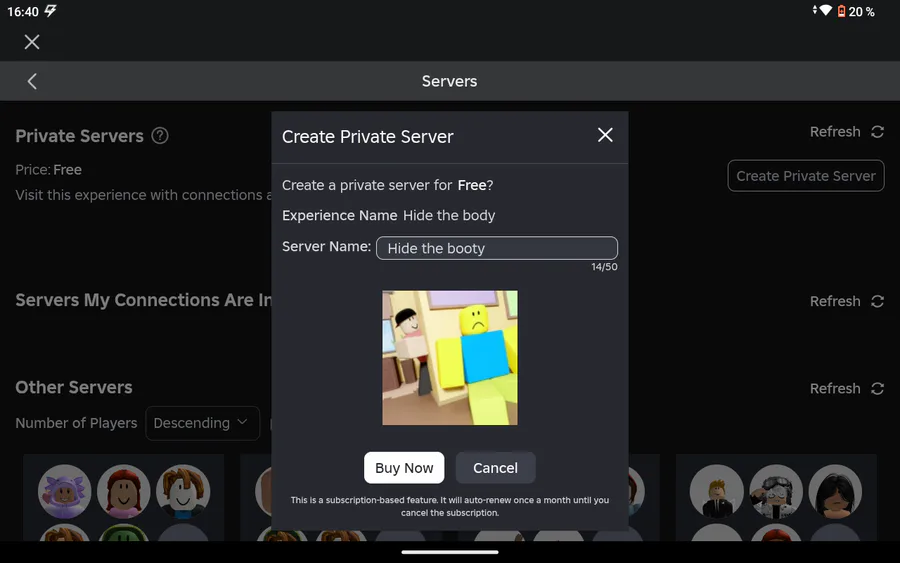Image resolution: width=900 pixels, height=563 pixels.
Task: Click the 16:40 clock
Action: click(x=23, y=11)
